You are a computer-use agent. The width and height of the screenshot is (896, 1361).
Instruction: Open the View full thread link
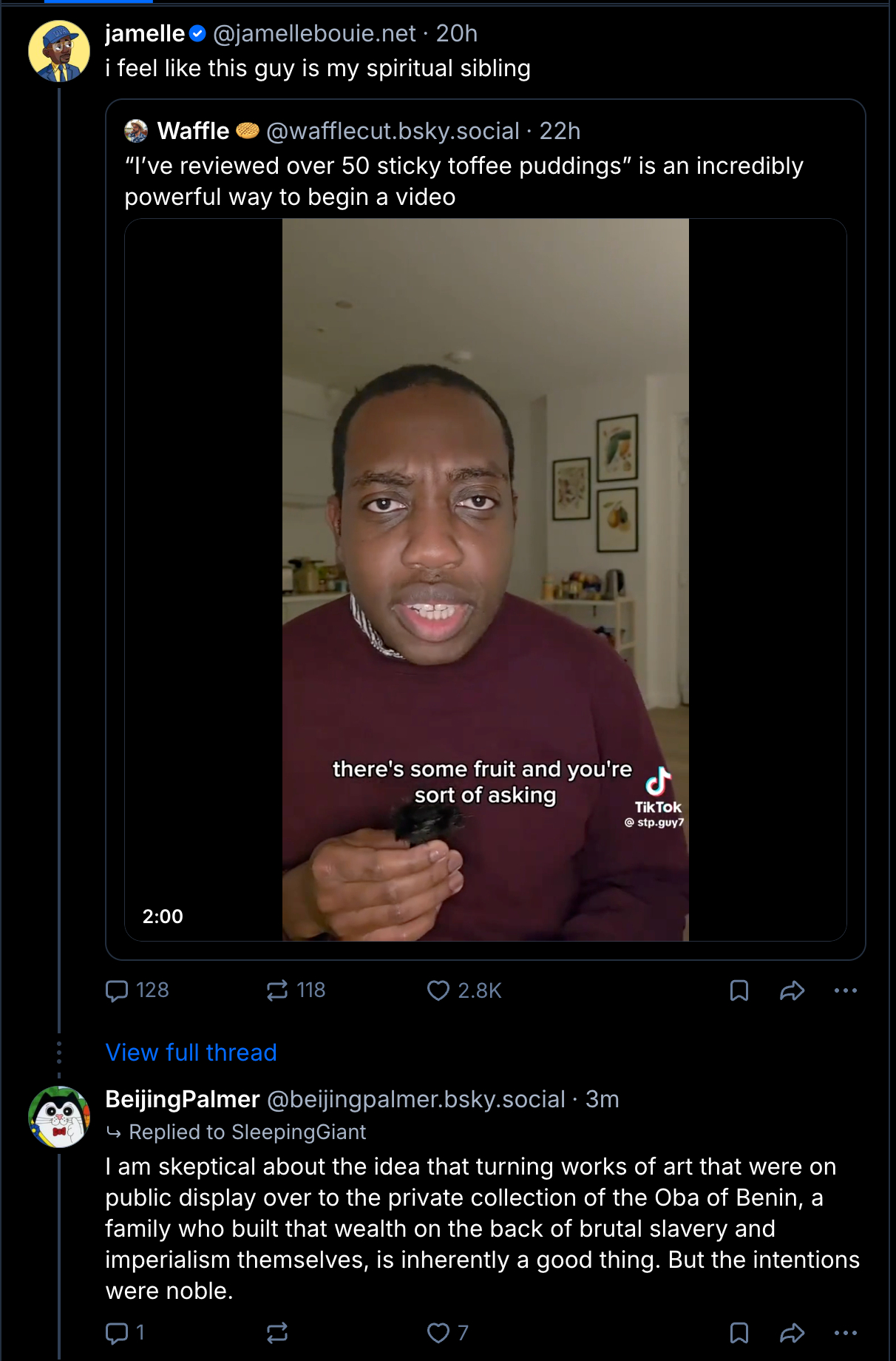tap(191, 1053)
